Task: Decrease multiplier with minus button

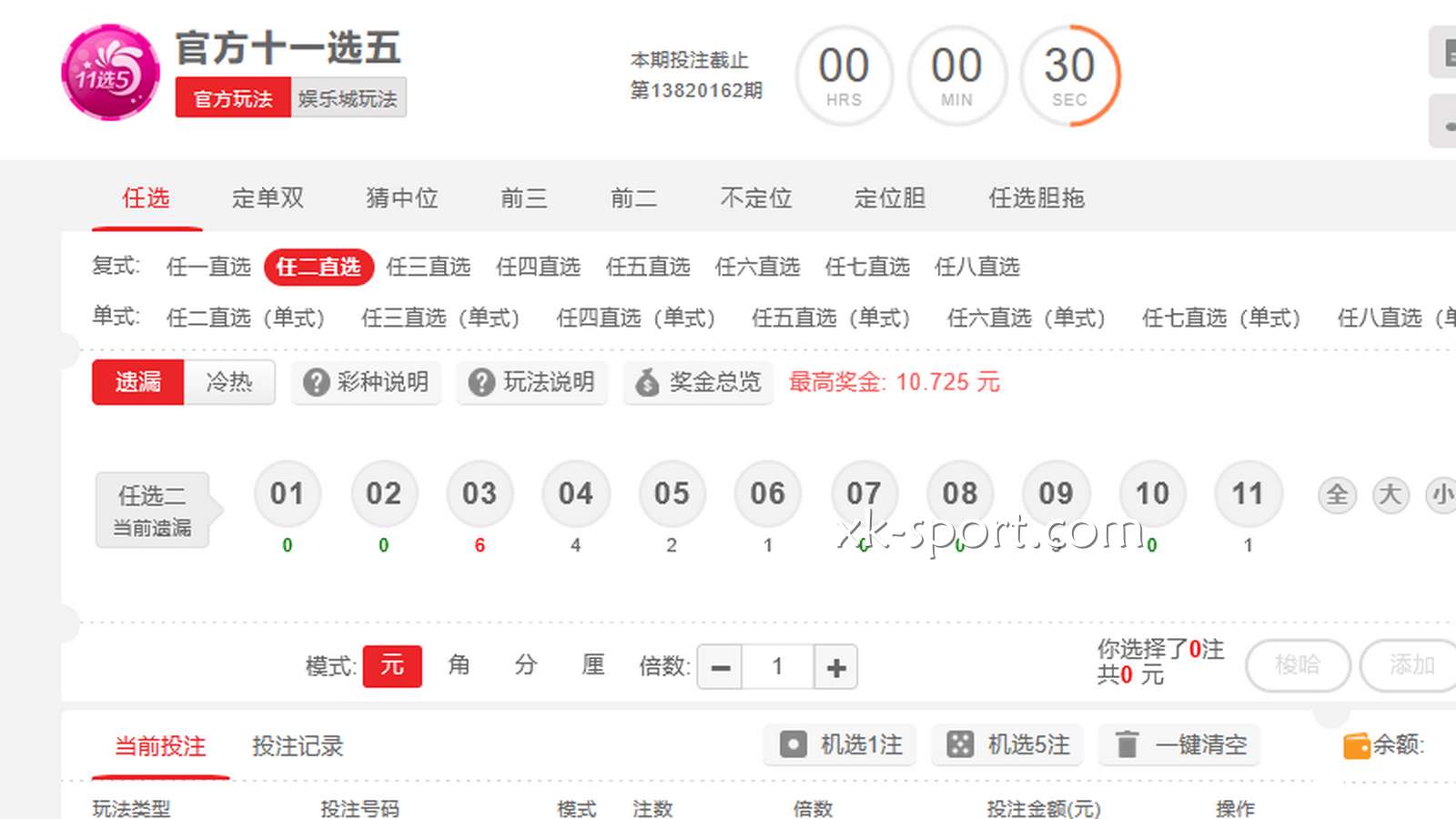Action: [721, 667]
